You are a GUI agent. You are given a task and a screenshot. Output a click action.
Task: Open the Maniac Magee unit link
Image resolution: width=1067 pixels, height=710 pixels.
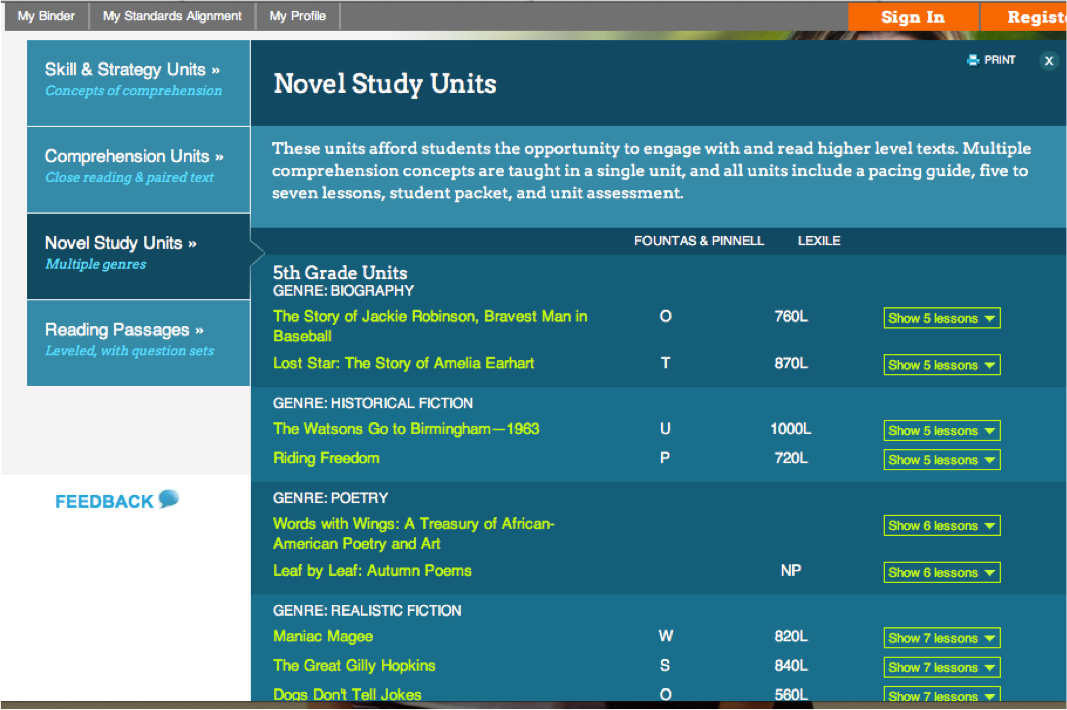click(323, 636)
